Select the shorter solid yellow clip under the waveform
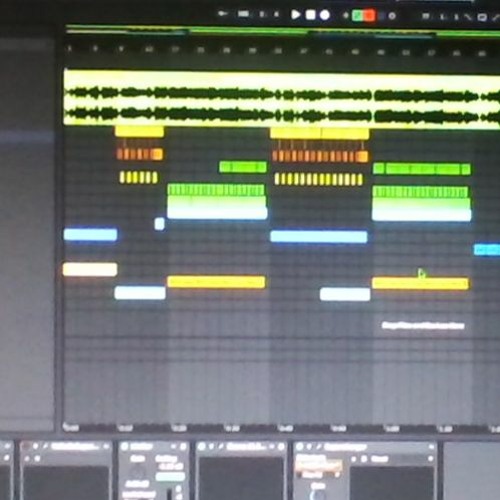This screenshot has height=500, width=500. 139,131
